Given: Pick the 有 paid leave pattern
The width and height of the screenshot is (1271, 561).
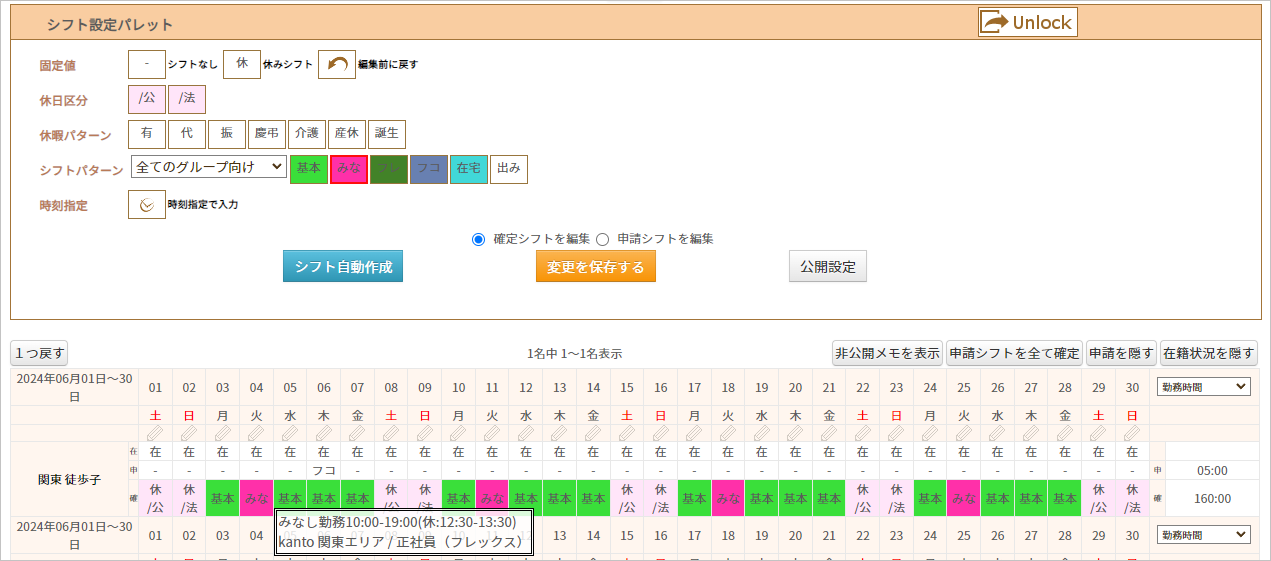Looking at the screenshot, I should click(x=147, y=134).
